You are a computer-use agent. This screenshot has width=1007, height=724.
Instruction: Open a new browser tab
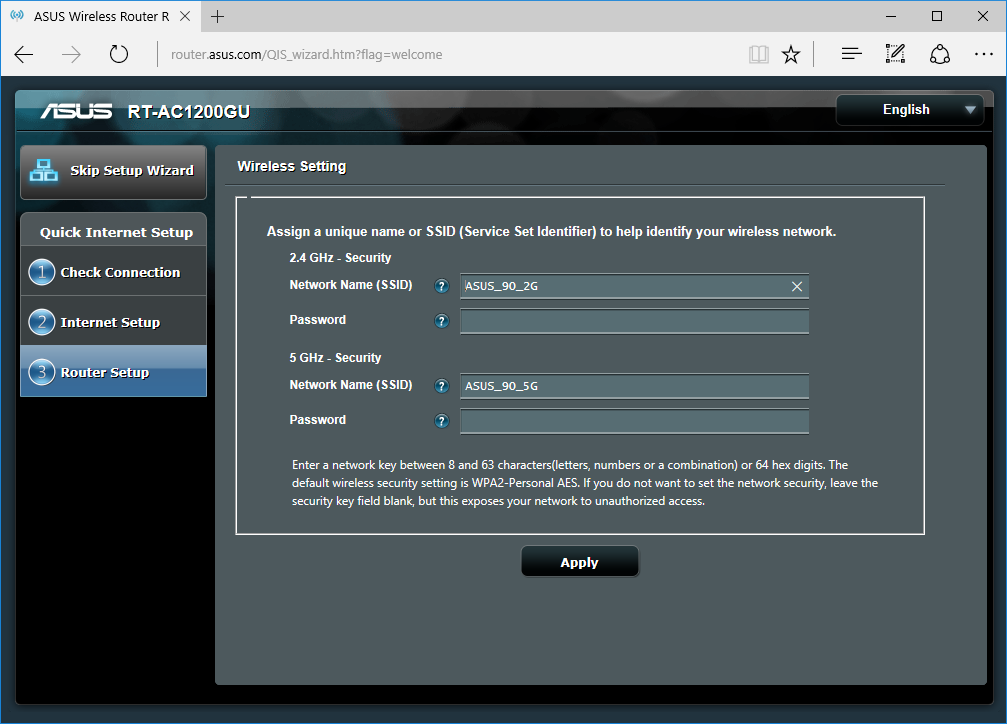click(x=218, y=17)
